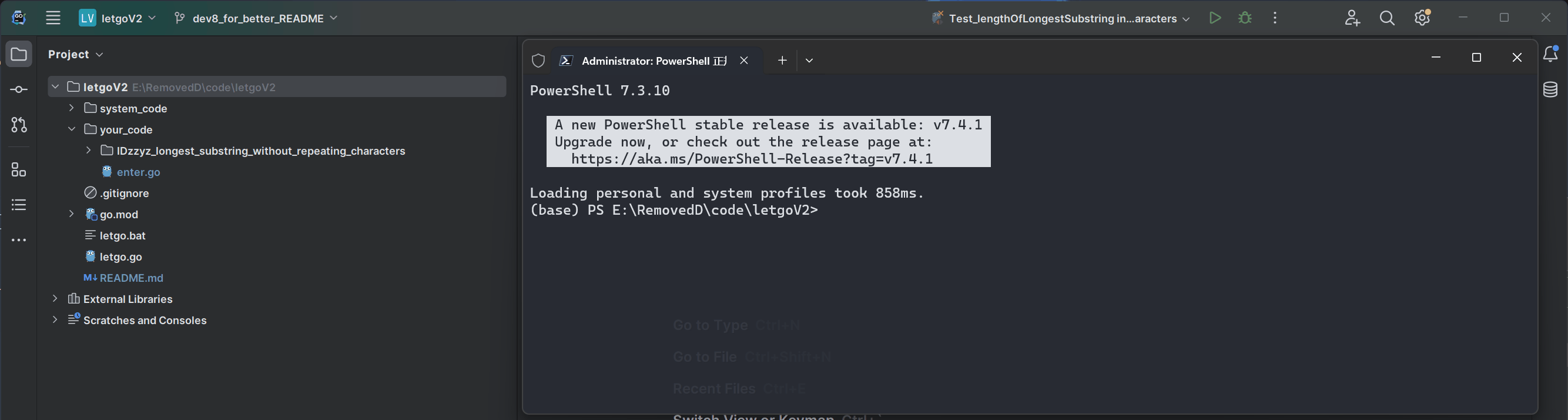Expand Scratches and Consoles
Viewport: 1568px width, 420px height.
(55, 319)
